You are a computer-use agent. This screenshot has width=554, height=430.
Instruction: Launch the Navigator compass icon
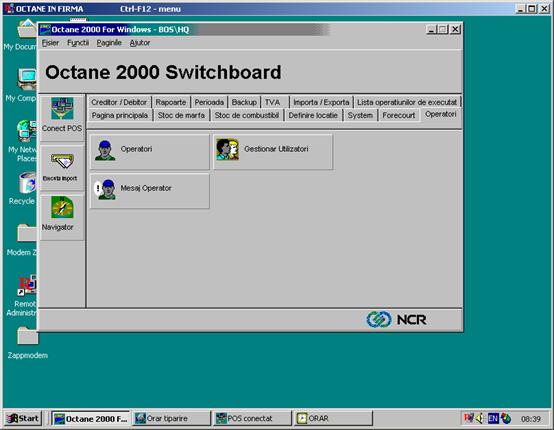click(62, 207)
